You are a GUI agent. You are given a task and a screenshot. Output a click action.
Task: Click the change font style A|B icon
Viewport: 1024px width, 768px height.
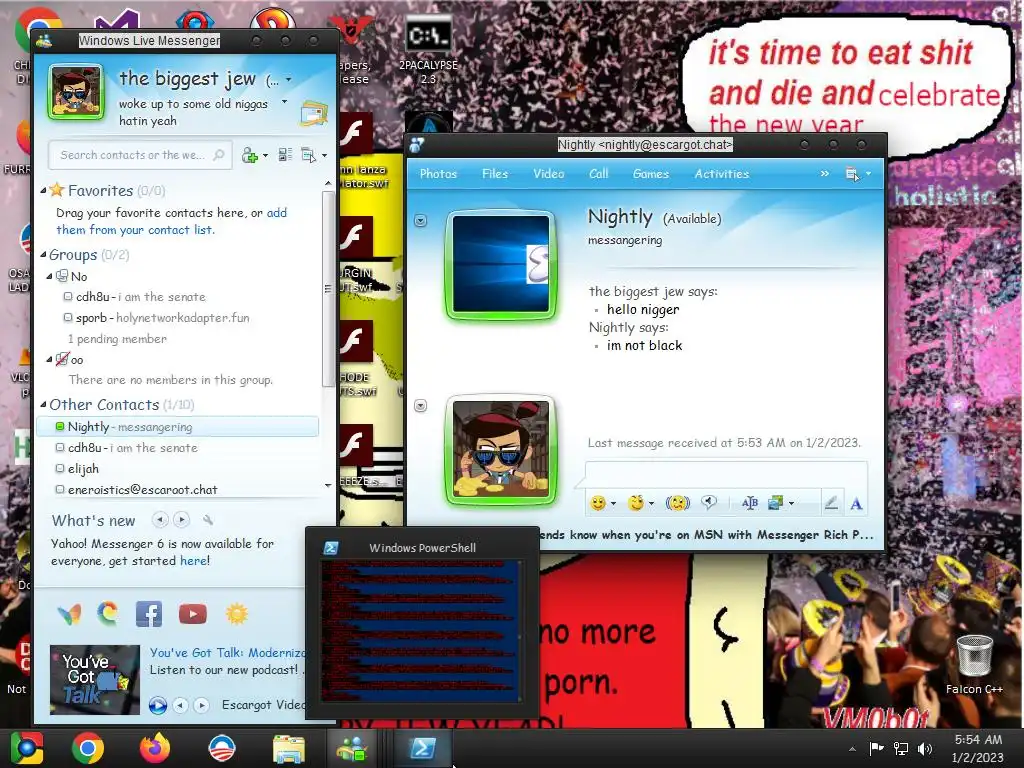pyautogui.click(x=750, y=503)
